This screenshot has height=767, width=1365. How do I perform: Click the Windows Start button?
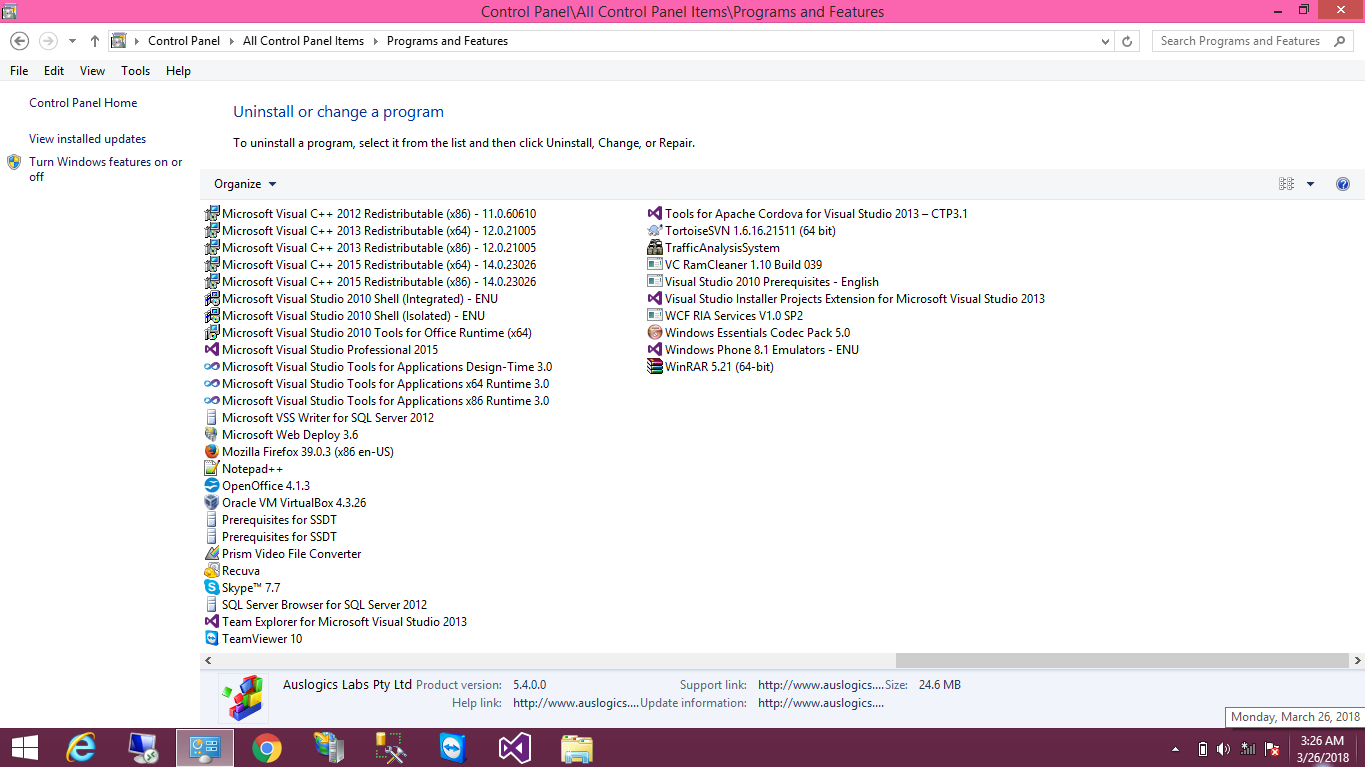click(x=24, y=748)
